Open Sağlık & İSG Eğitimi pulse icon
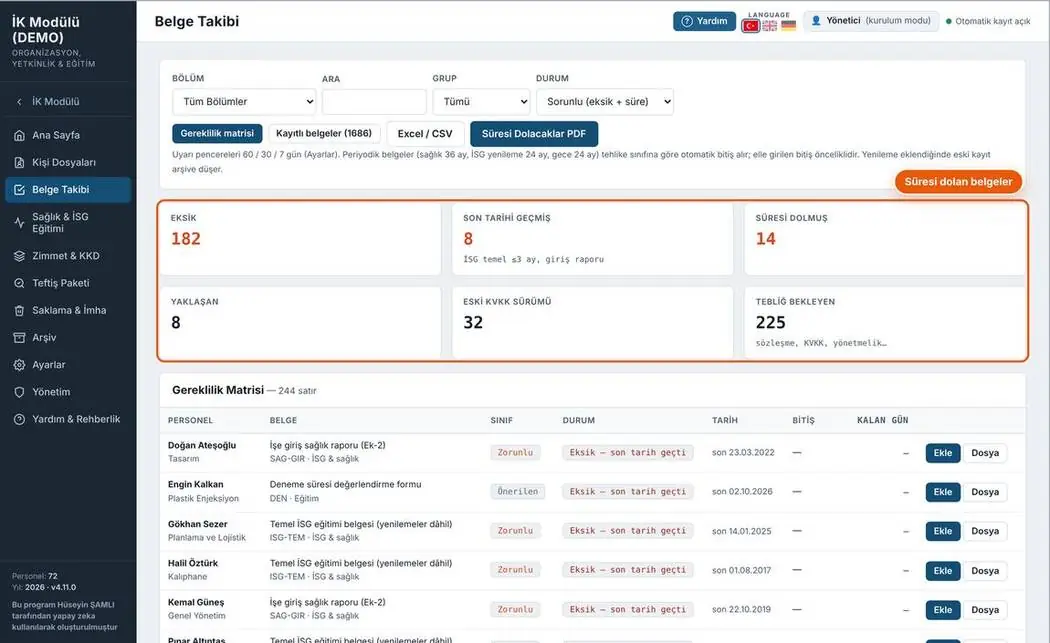This screenshot has width=1050, height=643. pyautogui.click(x=19, y=222)
